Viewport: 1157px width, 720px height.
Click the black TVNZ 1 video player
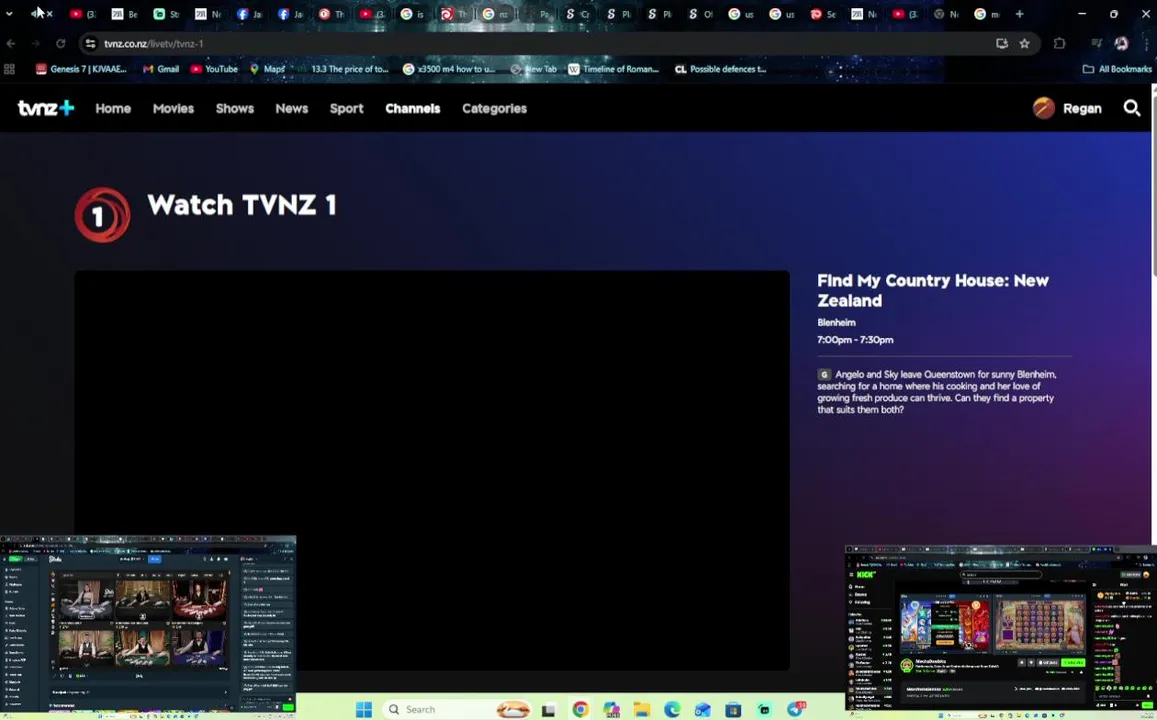point(432,471)
